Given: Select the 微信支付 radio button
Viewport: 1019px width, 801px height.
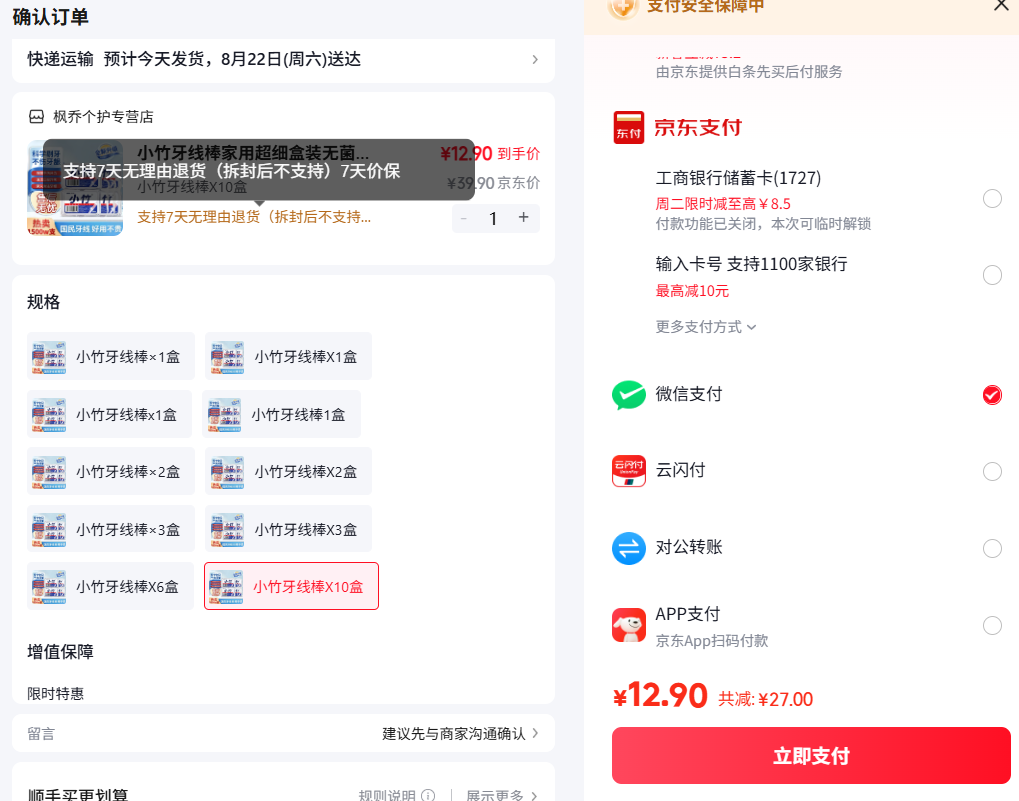Looking at the screenshot, I should coord(992,395).
